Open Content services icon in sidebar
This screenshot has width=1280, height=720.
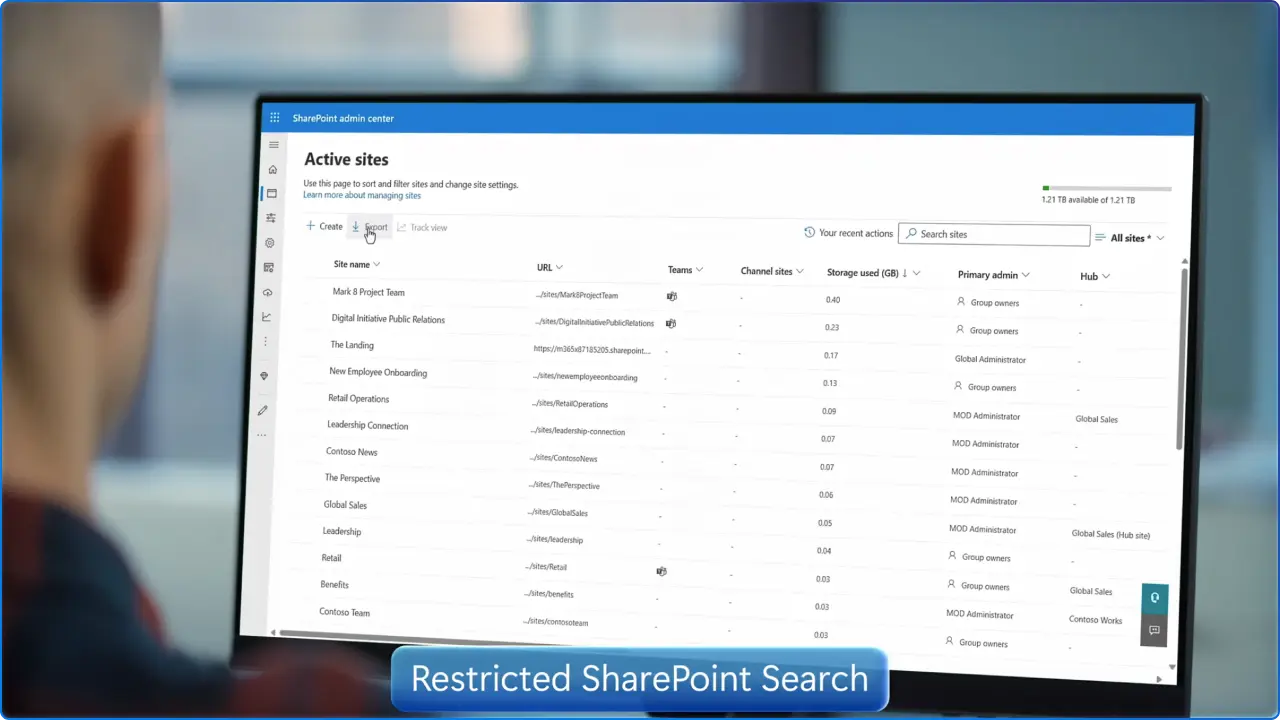tap(269, 267)
